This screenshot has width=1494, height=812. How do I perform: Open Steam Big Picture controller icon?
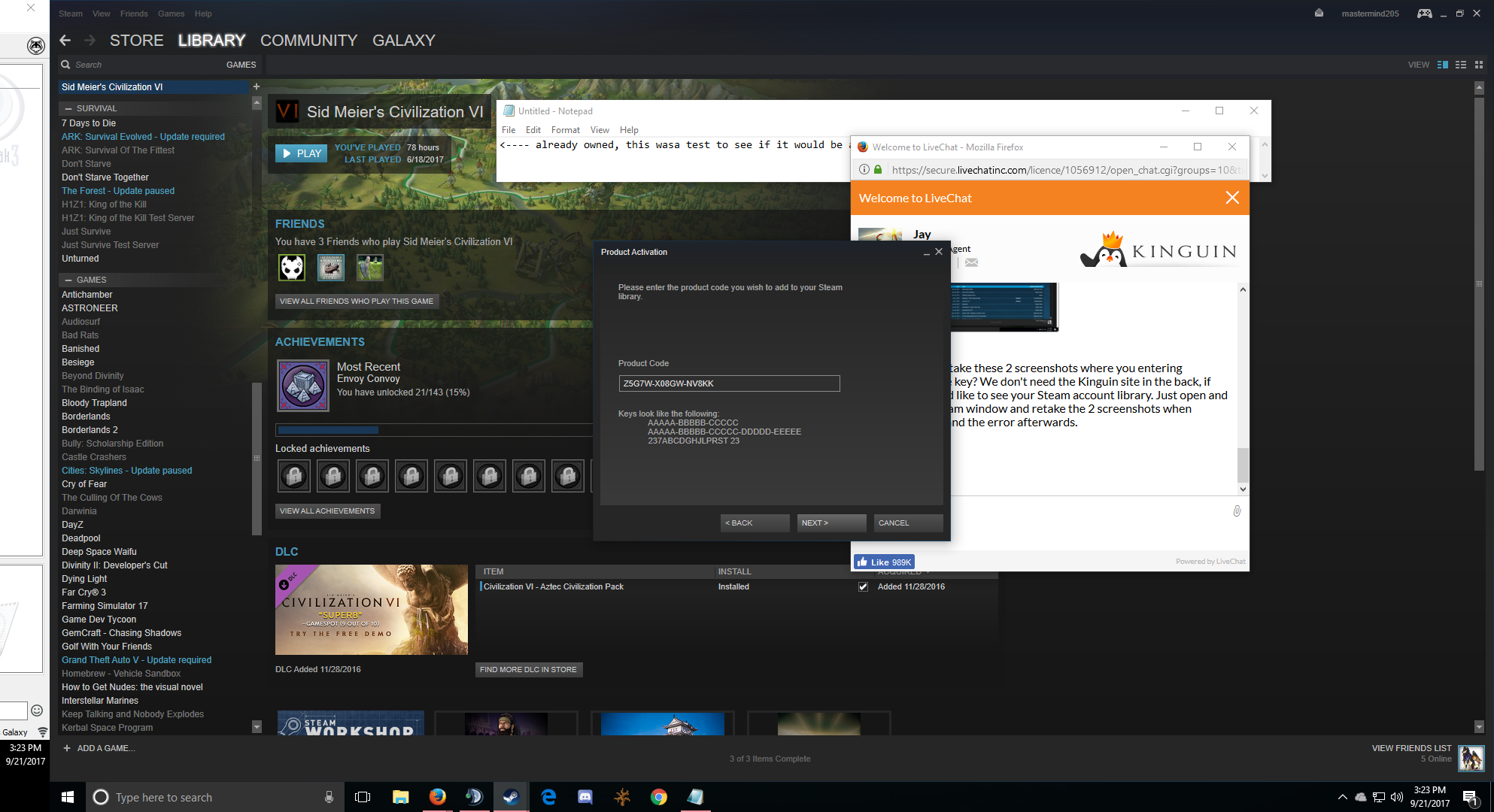[1424, 14]
